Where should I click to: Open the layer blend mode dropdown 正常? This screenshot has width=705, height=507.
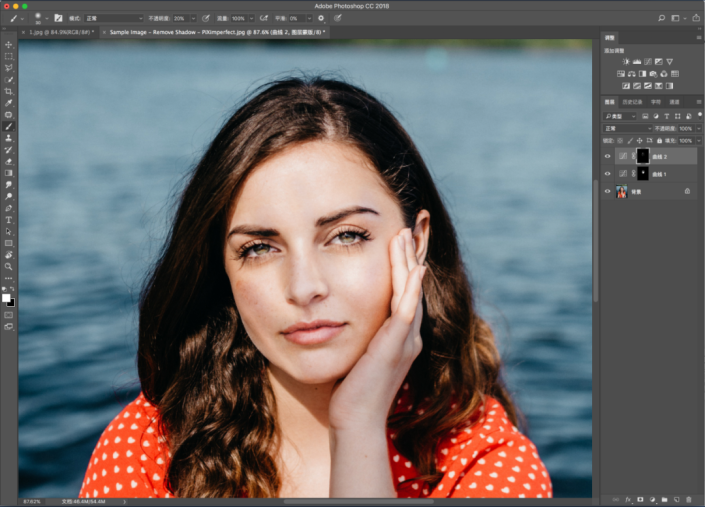pyautogui.click(x=627, y=129)
